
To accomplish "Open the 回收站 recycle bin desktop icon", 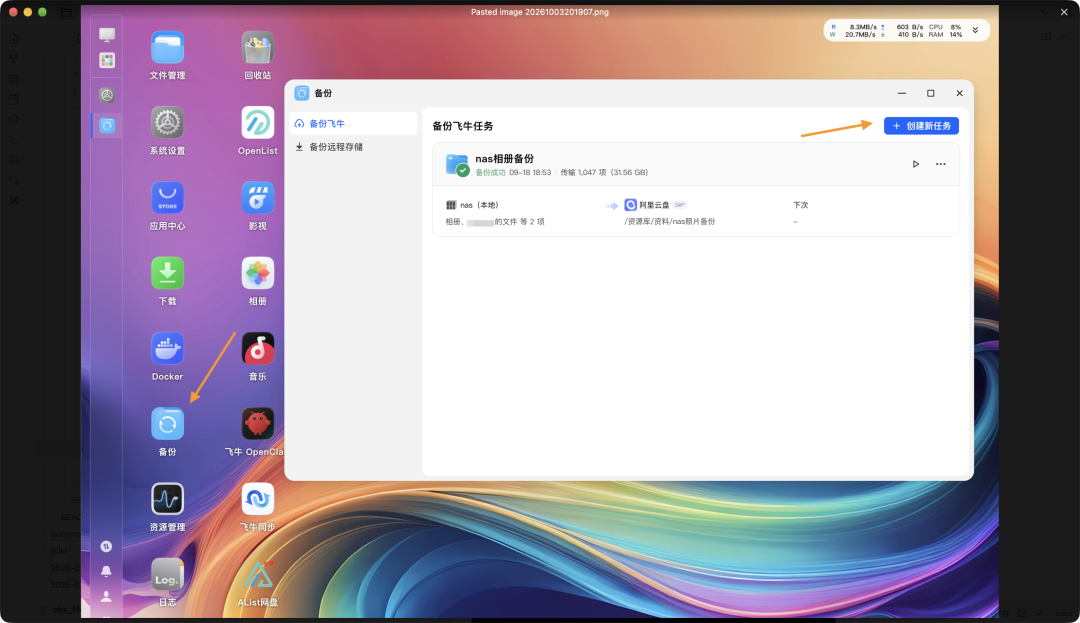I will pyautogui.click(x=258, y=48).
